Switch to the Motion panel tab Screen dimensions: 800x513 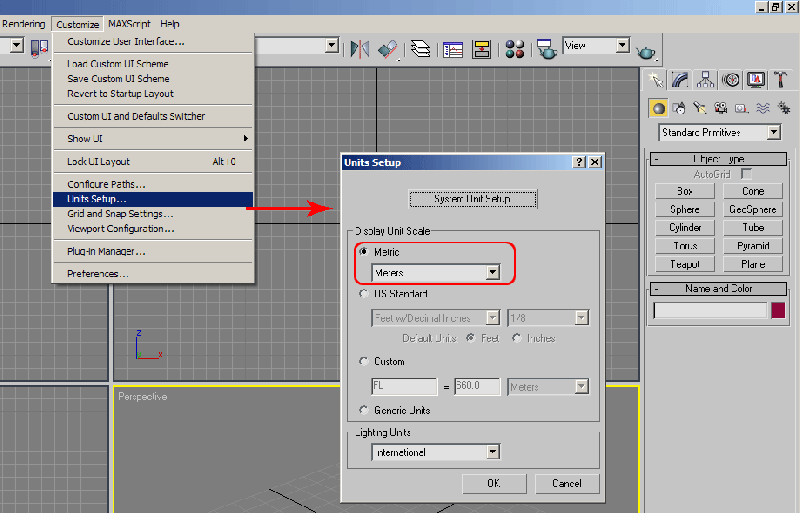click(x=731, y=80)
